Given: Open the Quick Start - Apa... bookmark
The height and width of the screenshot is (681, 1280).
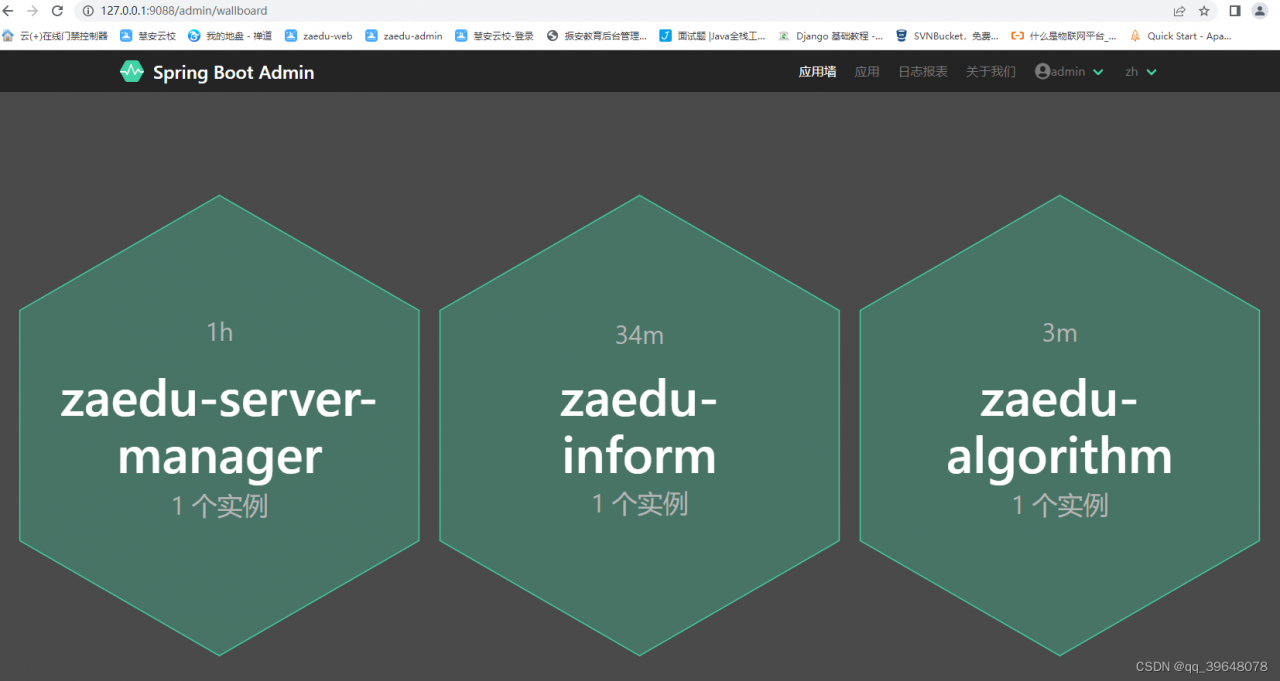Looking at the screenshot, I should (1180, 36).
